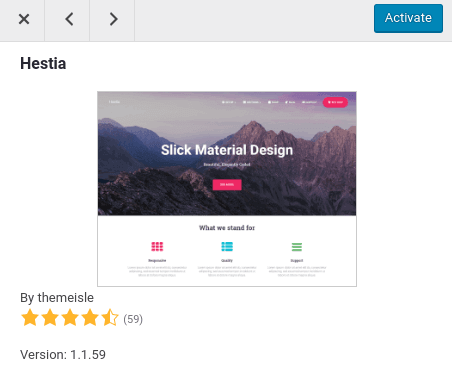Click the Hestia logo in the preview header
Viewport: 452px width, 372px height.
[x=114, y=102]
